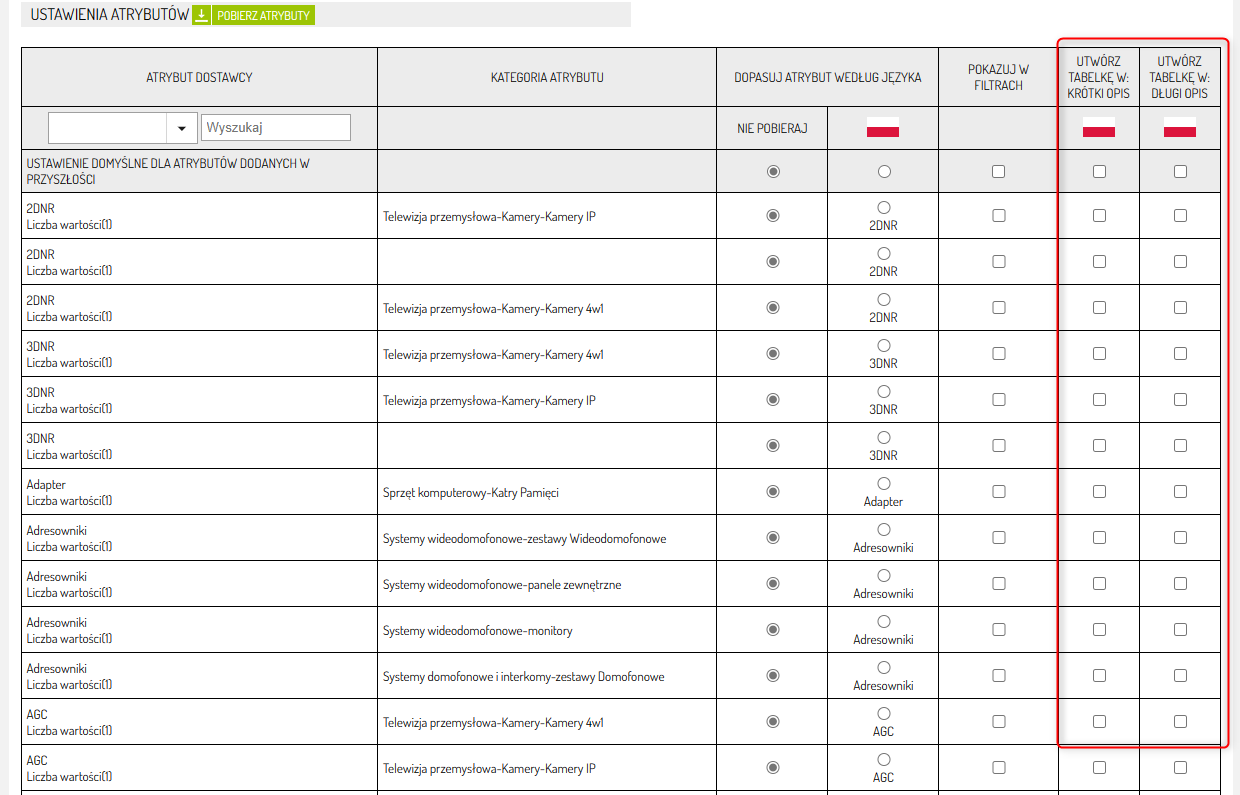The image size is (1240, 795).
Task: Click the Dopasuj atrybut według języka header
Action: (x=827, y=77)
